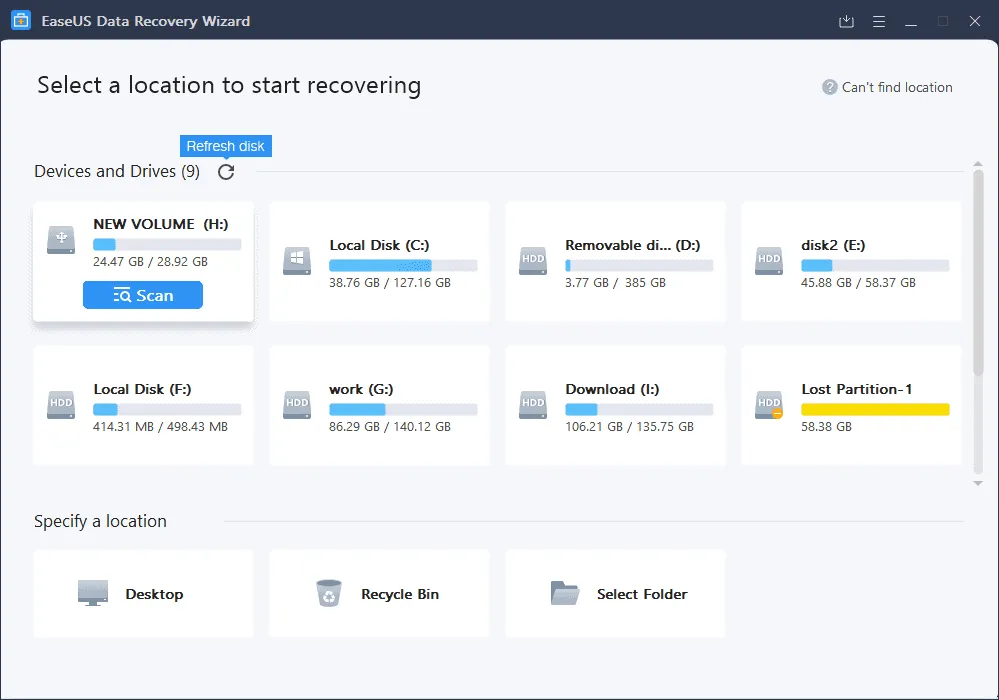Select the work (G:) drive tile
The image size is (999, 700).
(x=379, y=405)
